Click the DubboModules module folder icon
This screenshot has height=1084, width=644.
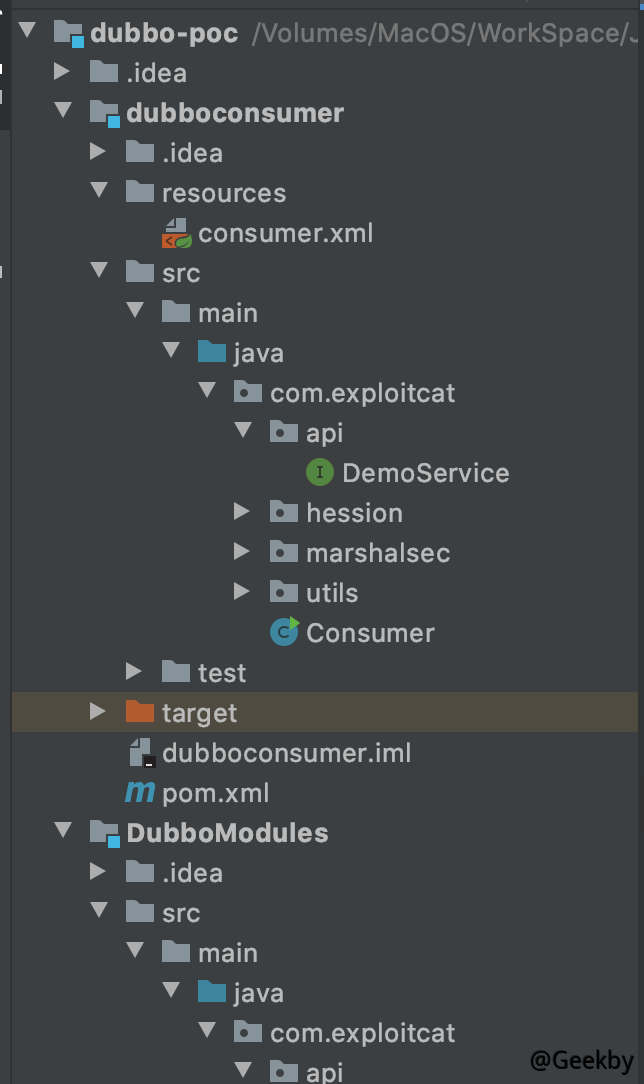pos(105,833)
